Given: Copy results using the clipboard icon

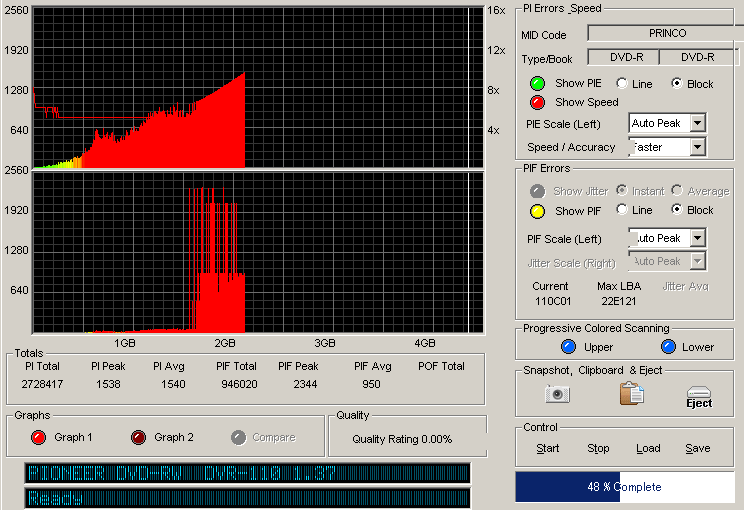Looking at the screenshot, I should point(632,393).
